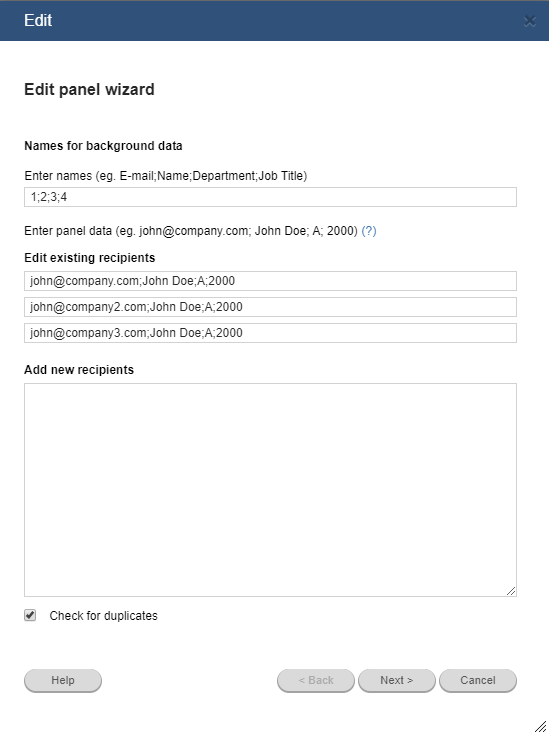The image size is (549, 733).
Task: Cancel the edit panel wizard
Action: (x=478, y=680)
